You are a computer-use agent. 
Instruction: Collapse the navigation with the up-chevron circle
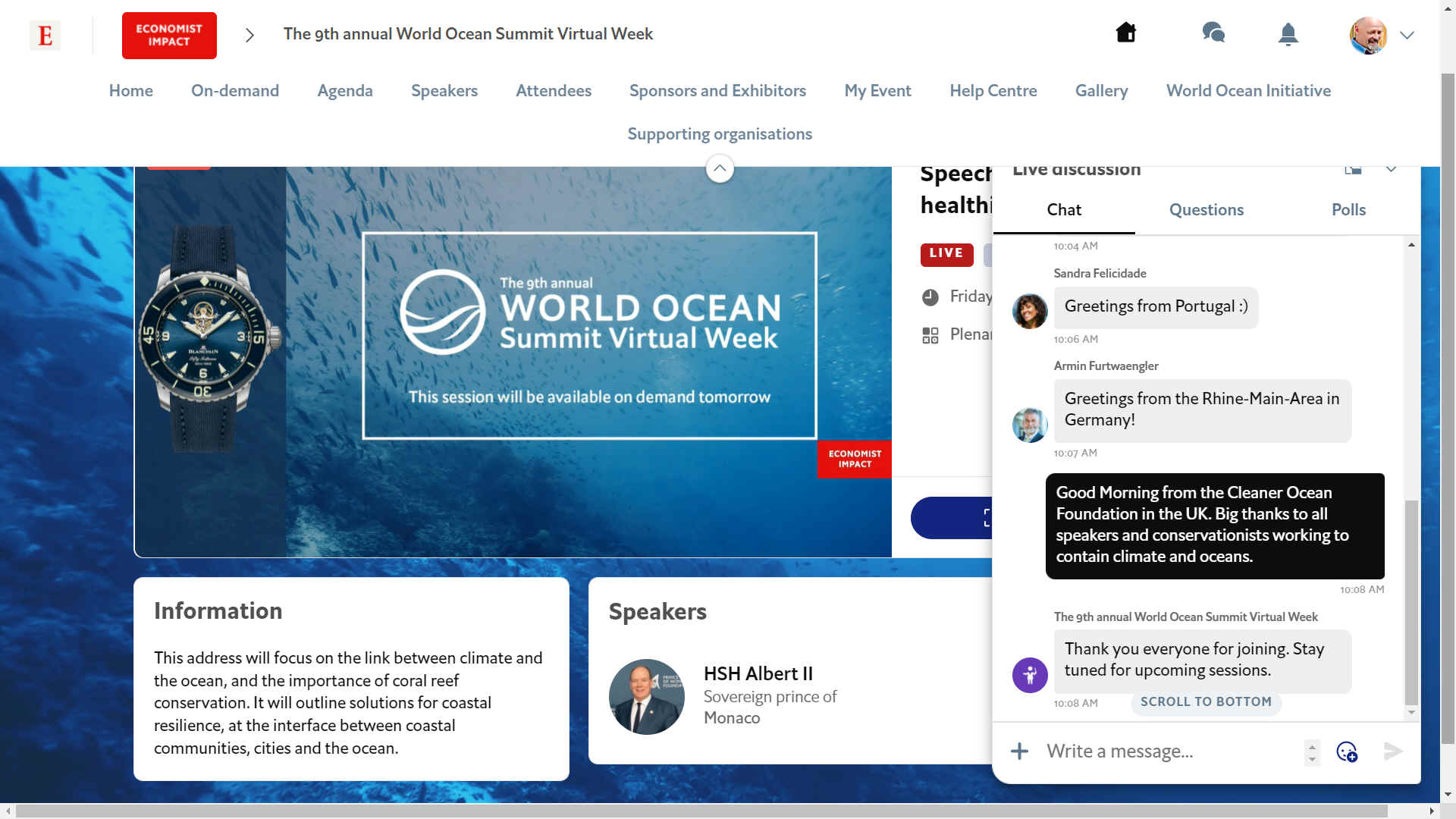coord(720,168)
